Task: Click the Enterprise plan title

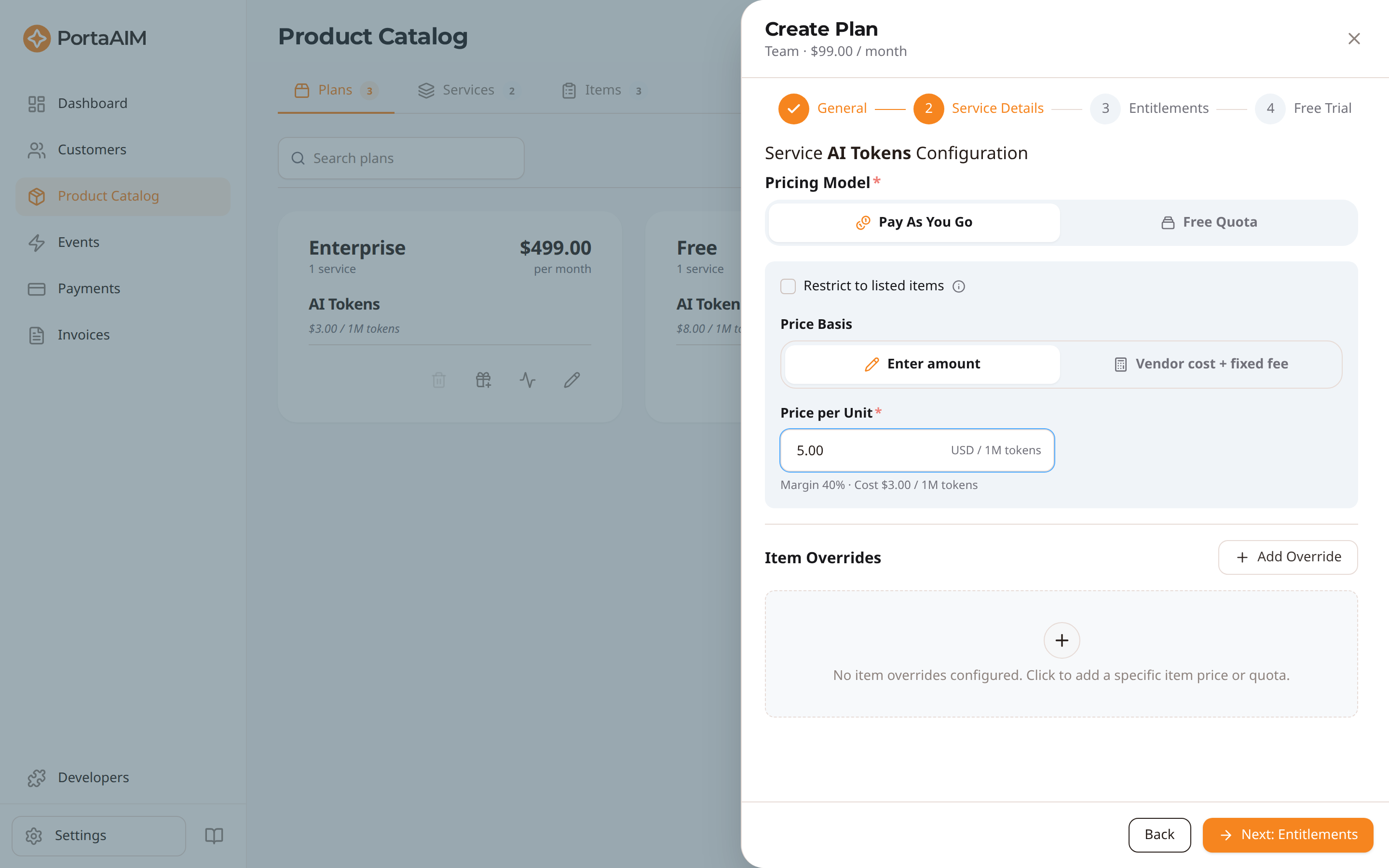Action: [x=357, y=248]
